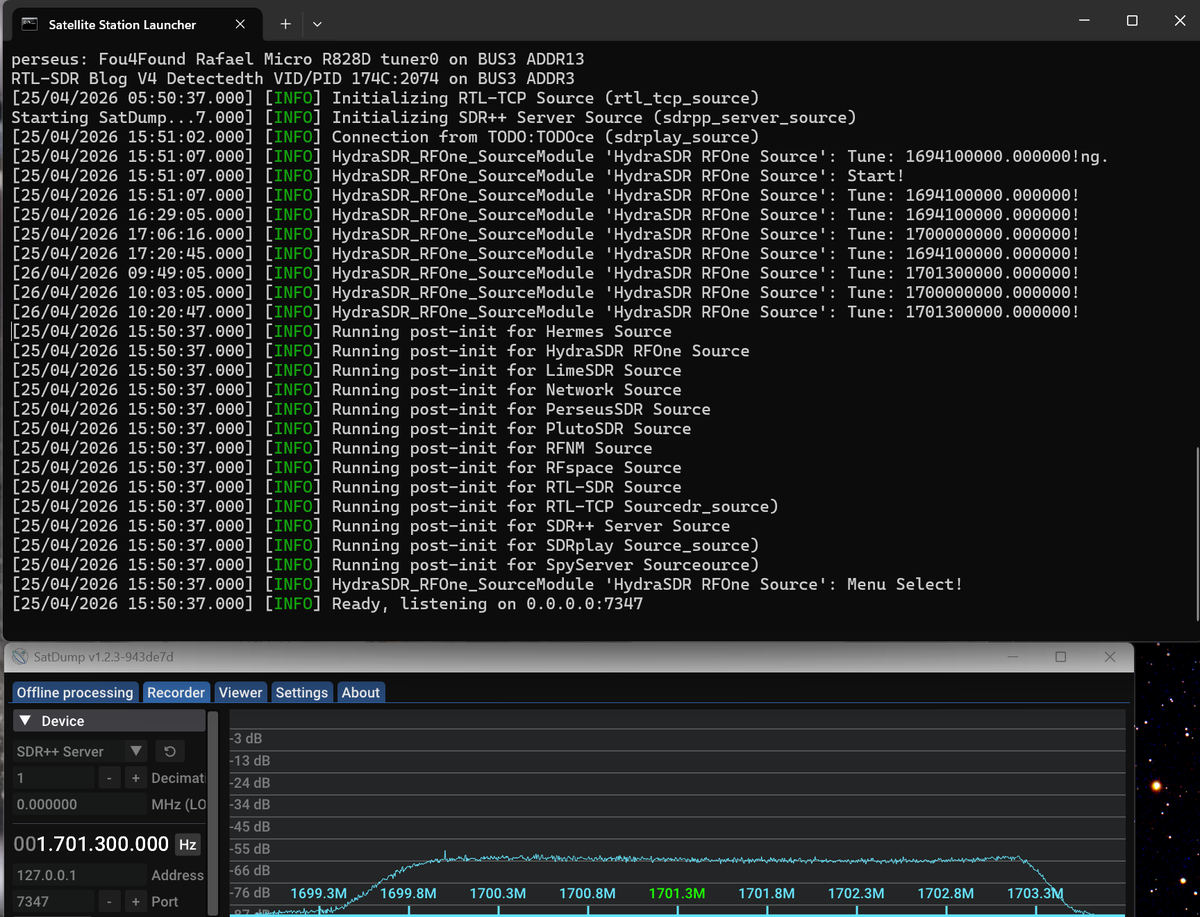Click the LO offset field showing 0.000000

point(80,804)
